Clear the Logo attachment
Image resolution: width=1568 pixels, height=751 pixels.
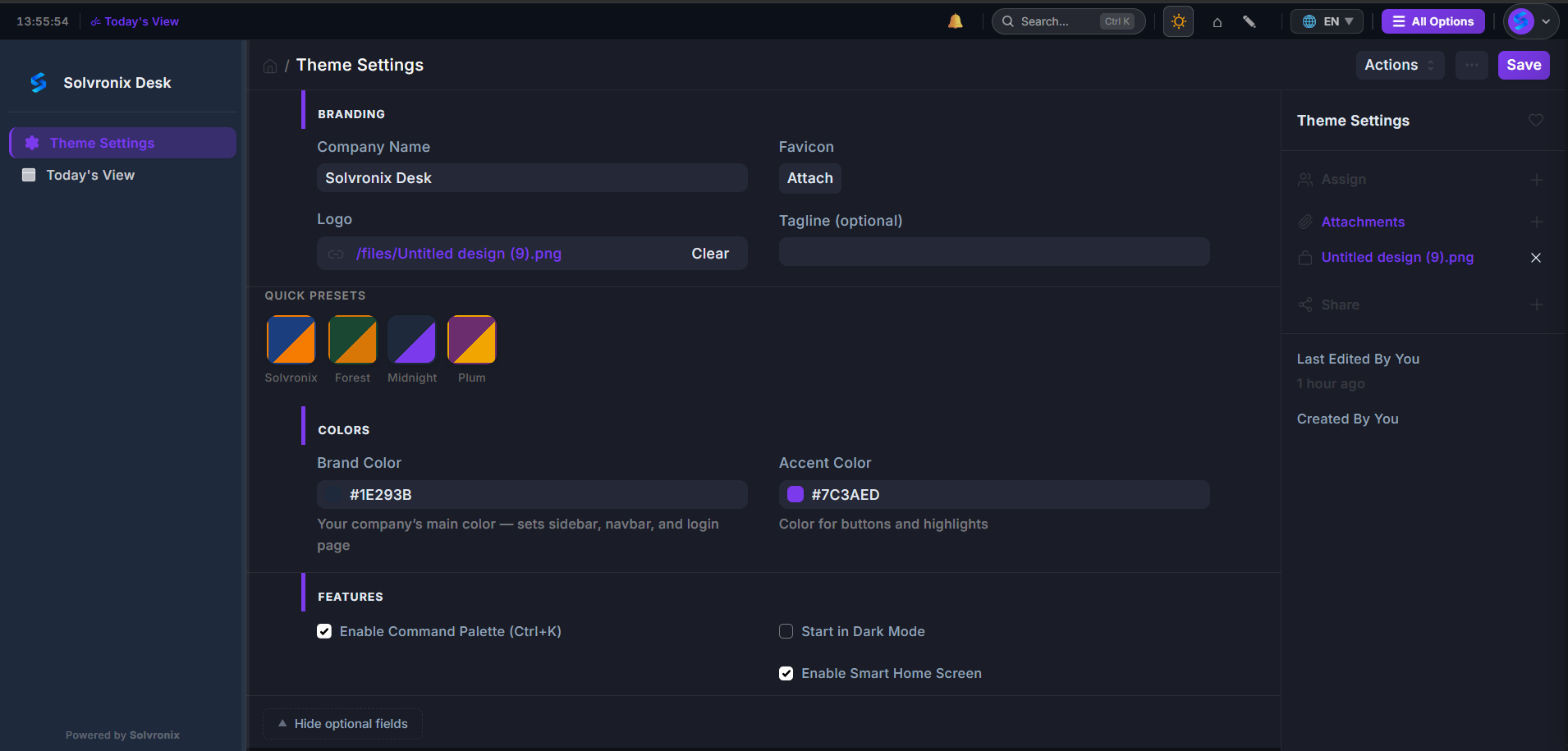tap(710, 254)
